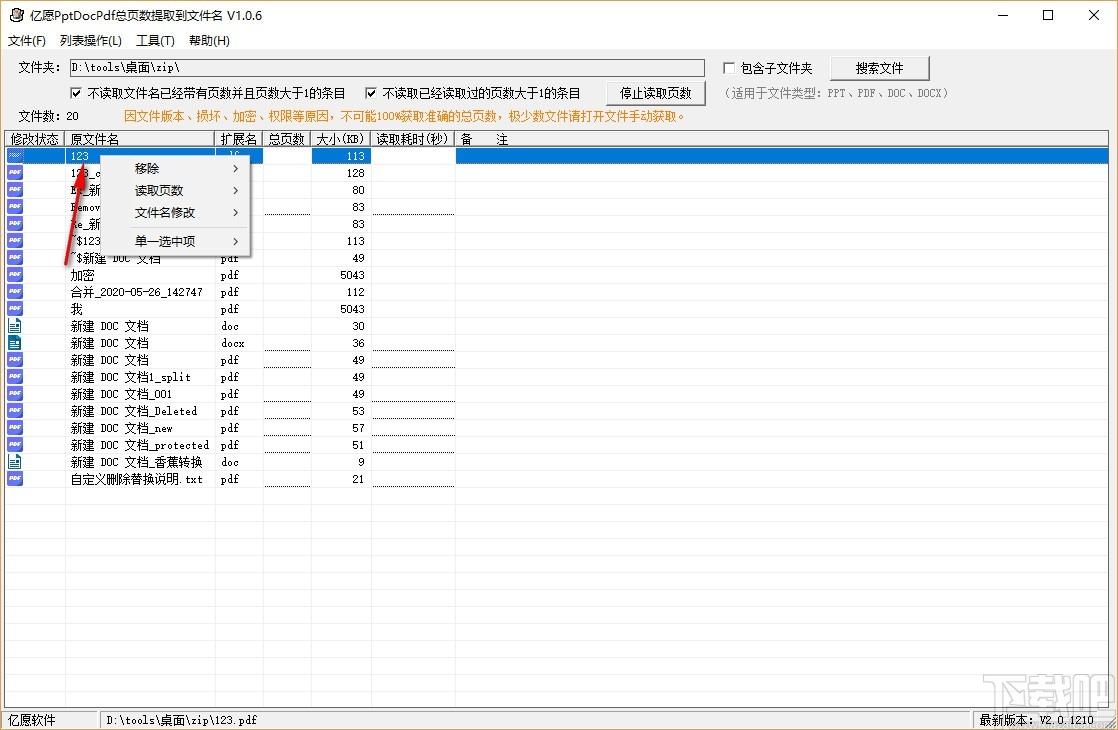Click the 亿愿软件 status bar label
Image resolution: width=1118 pixels, height=730 pixels.
tap(32, 720)
